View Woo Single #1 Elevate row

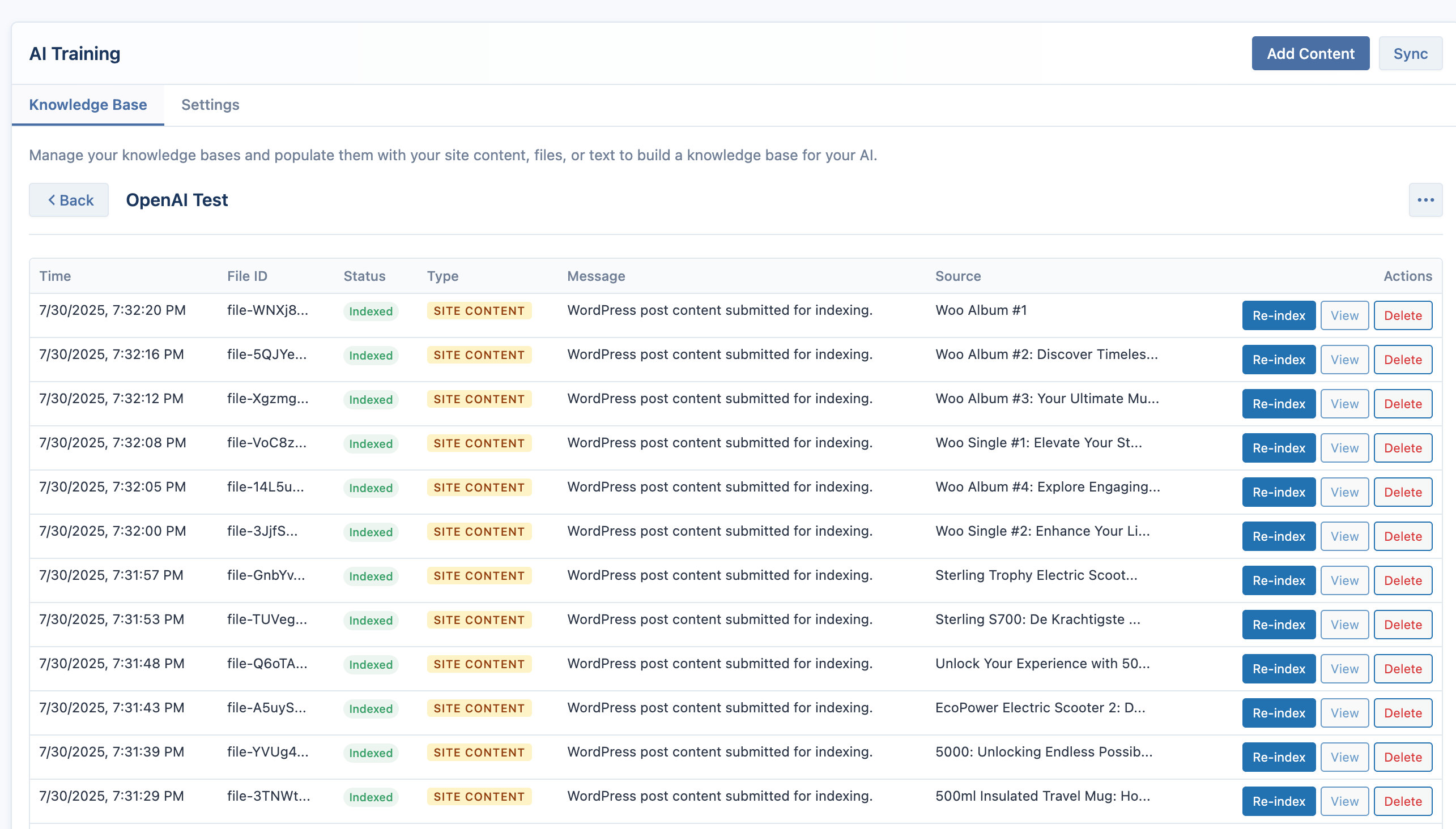coord(1344,448)
